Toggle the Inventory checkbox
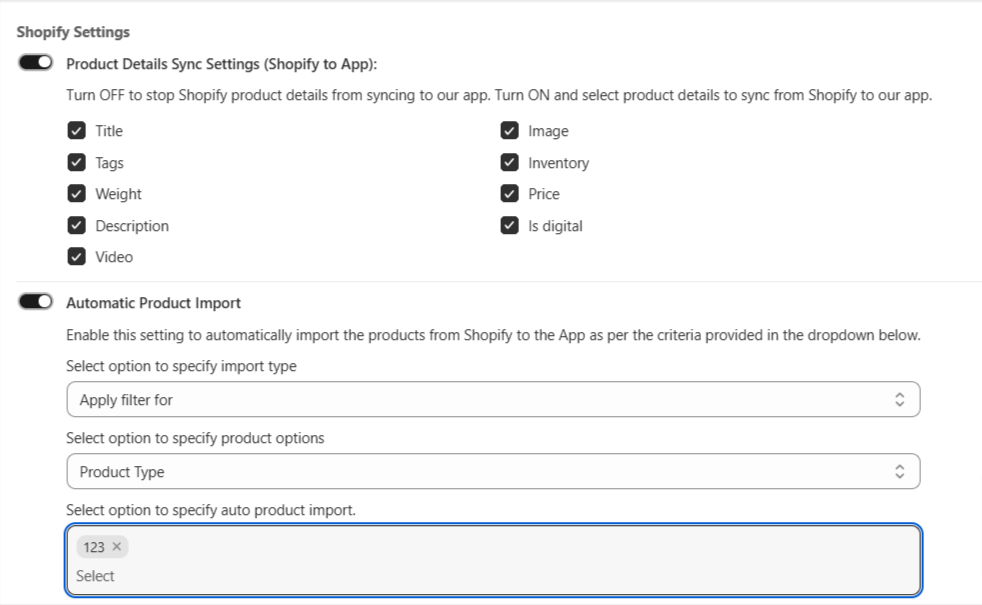 (509, 162)
